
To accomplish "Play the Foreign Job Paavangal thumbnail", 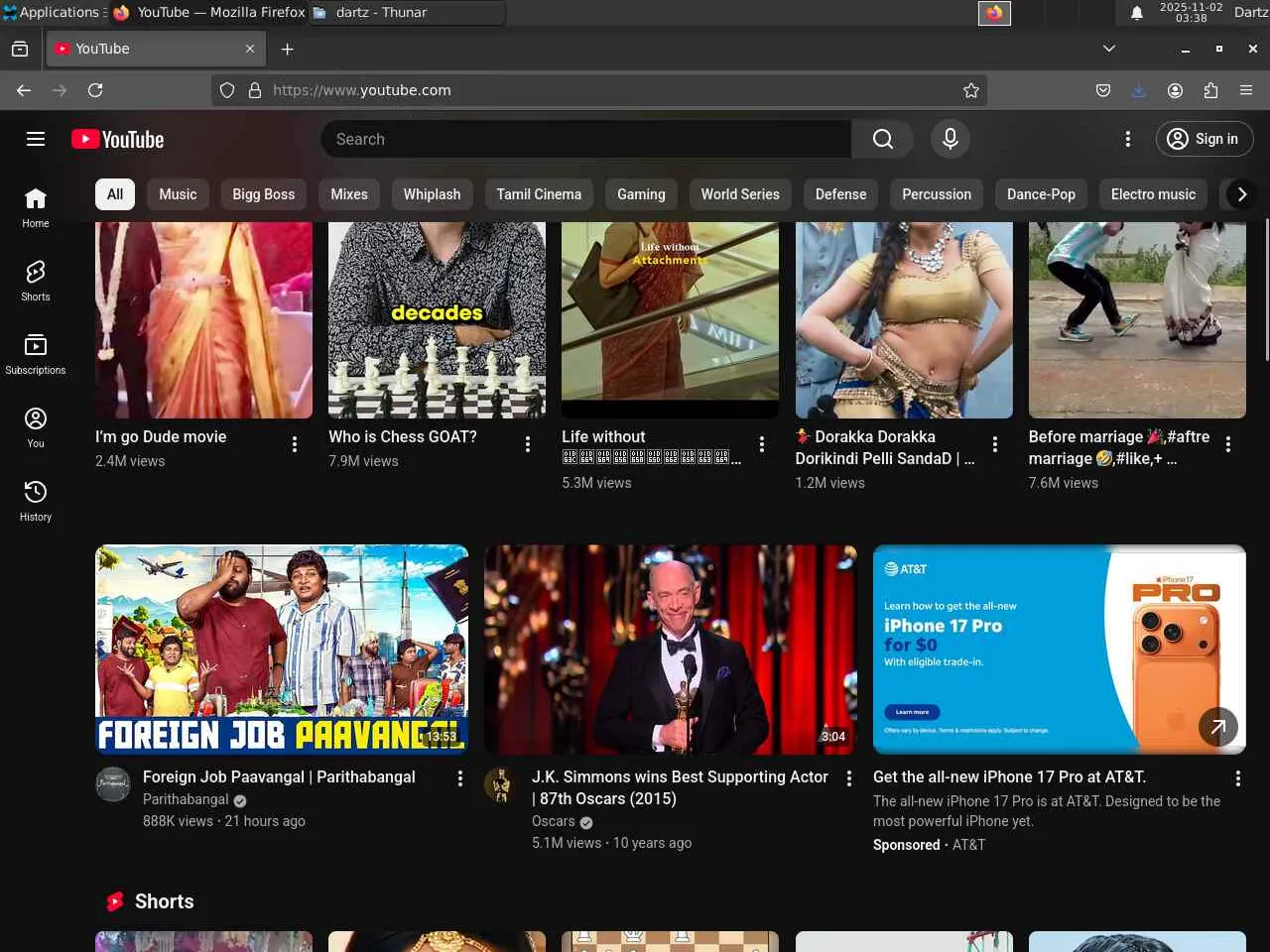I will click(x=282, y=650).
